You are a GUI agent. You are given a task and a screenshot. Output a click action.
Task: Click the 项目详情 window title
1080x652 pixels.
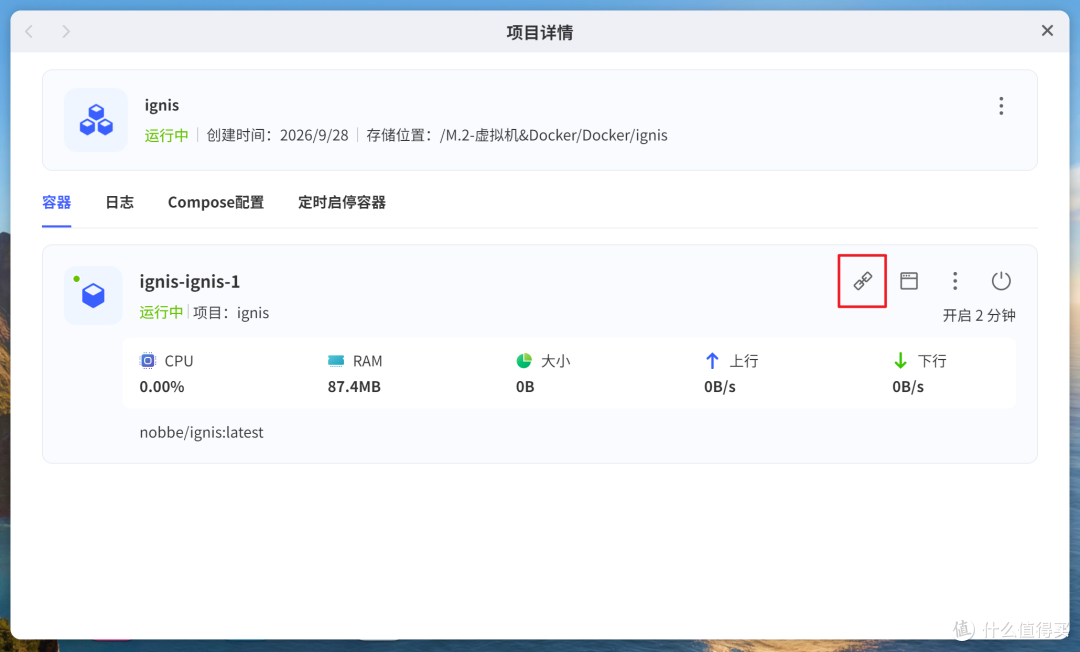tap(540, 32)
